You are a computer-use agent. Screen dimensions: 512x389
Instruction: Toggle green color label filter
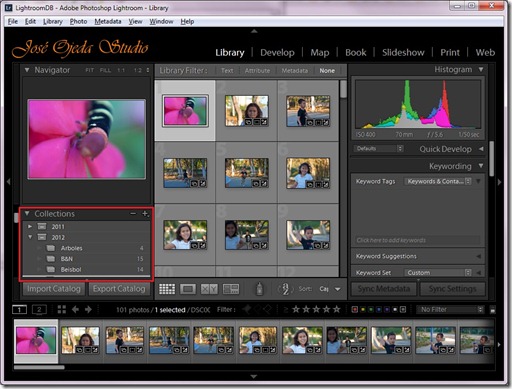point(371,310)
